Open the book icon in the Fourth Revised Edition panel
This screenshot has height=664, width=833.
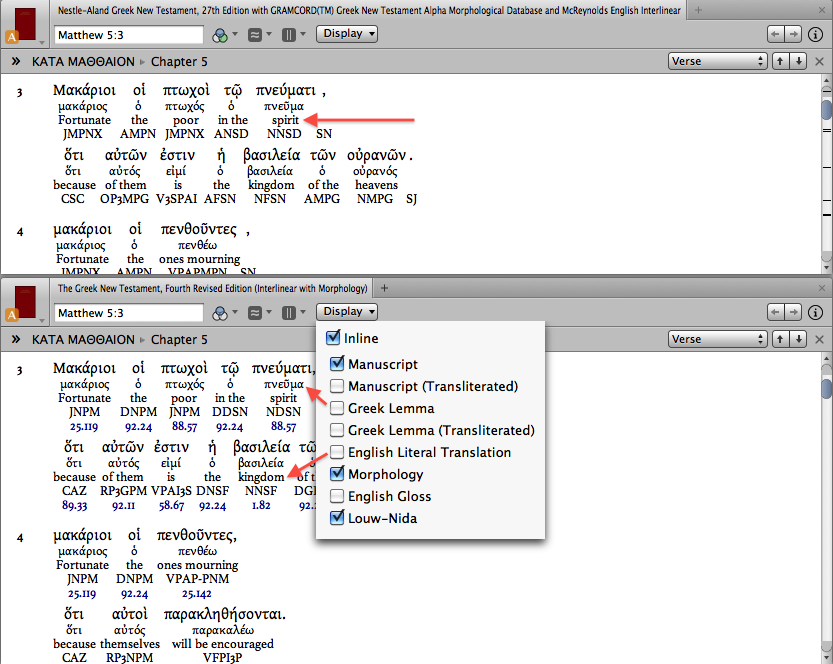coord(25,303)
